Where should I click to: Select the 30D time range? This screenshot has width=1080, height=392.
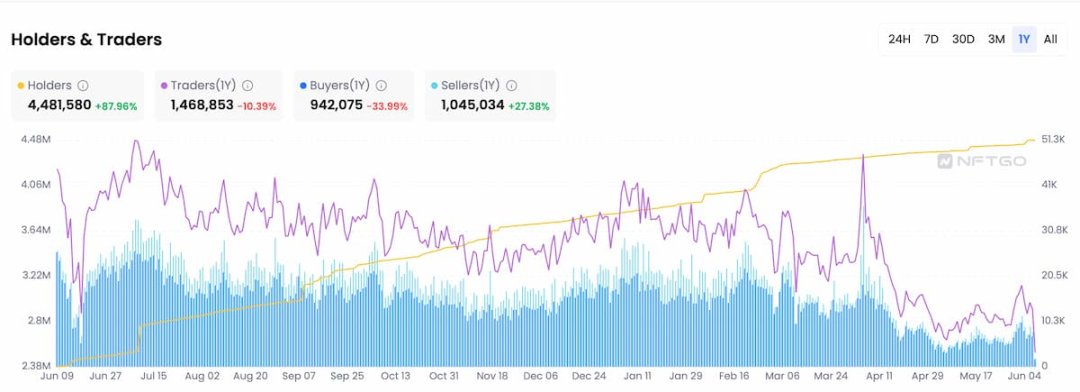tap(963, 39)
